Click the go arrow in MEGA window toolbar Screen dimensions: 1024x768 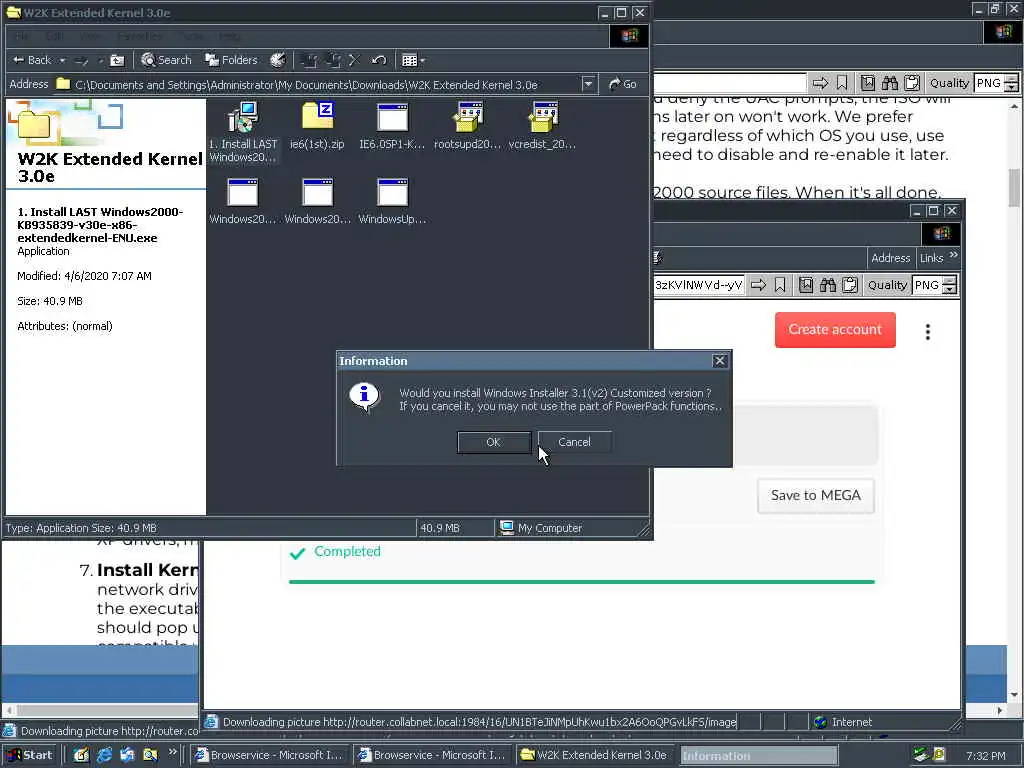[758, 285]
